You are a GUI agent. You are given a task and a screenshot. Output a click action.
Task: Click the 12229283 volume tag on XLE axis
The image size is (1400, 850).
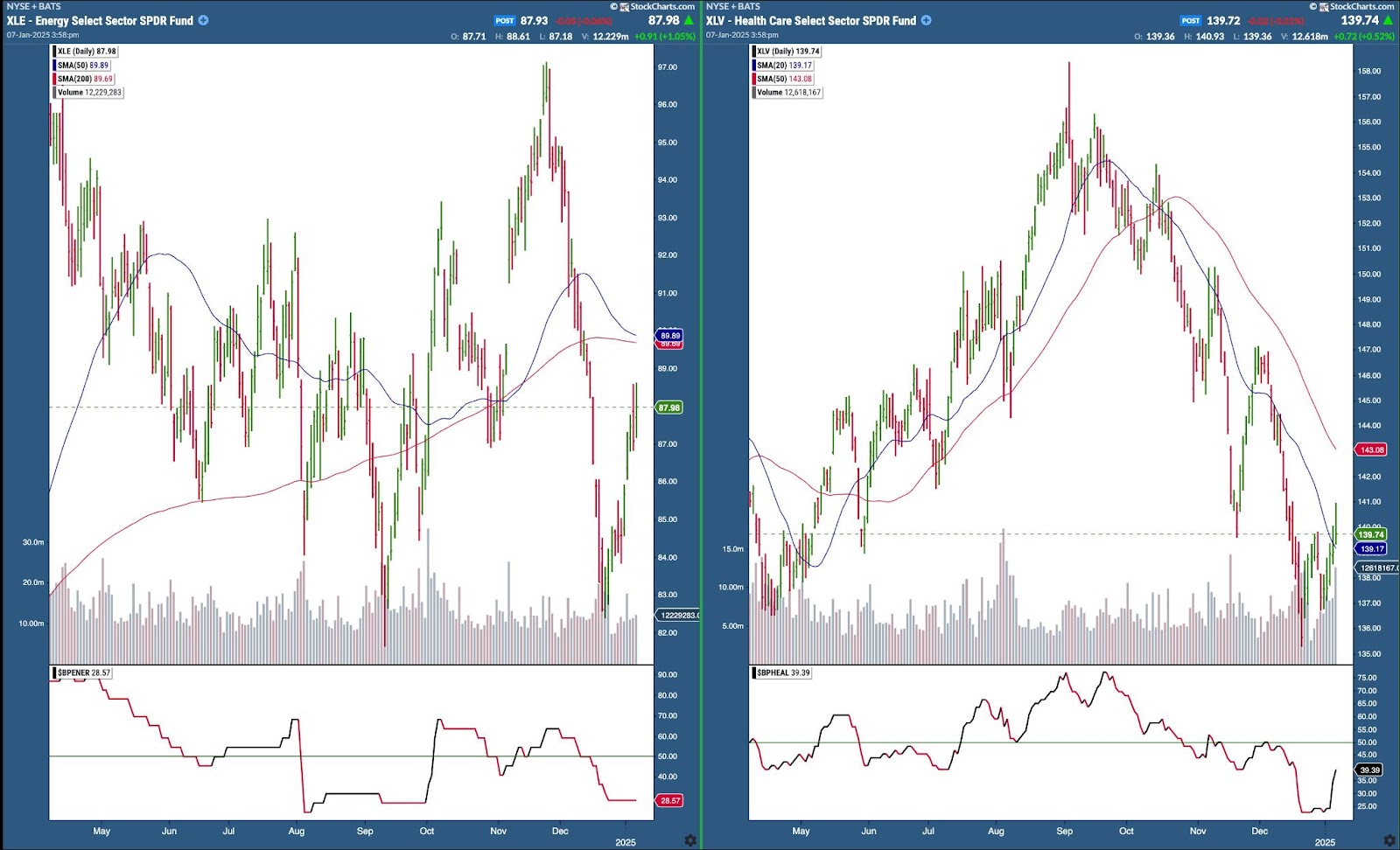pyautogui.click(x=677, y=616)
